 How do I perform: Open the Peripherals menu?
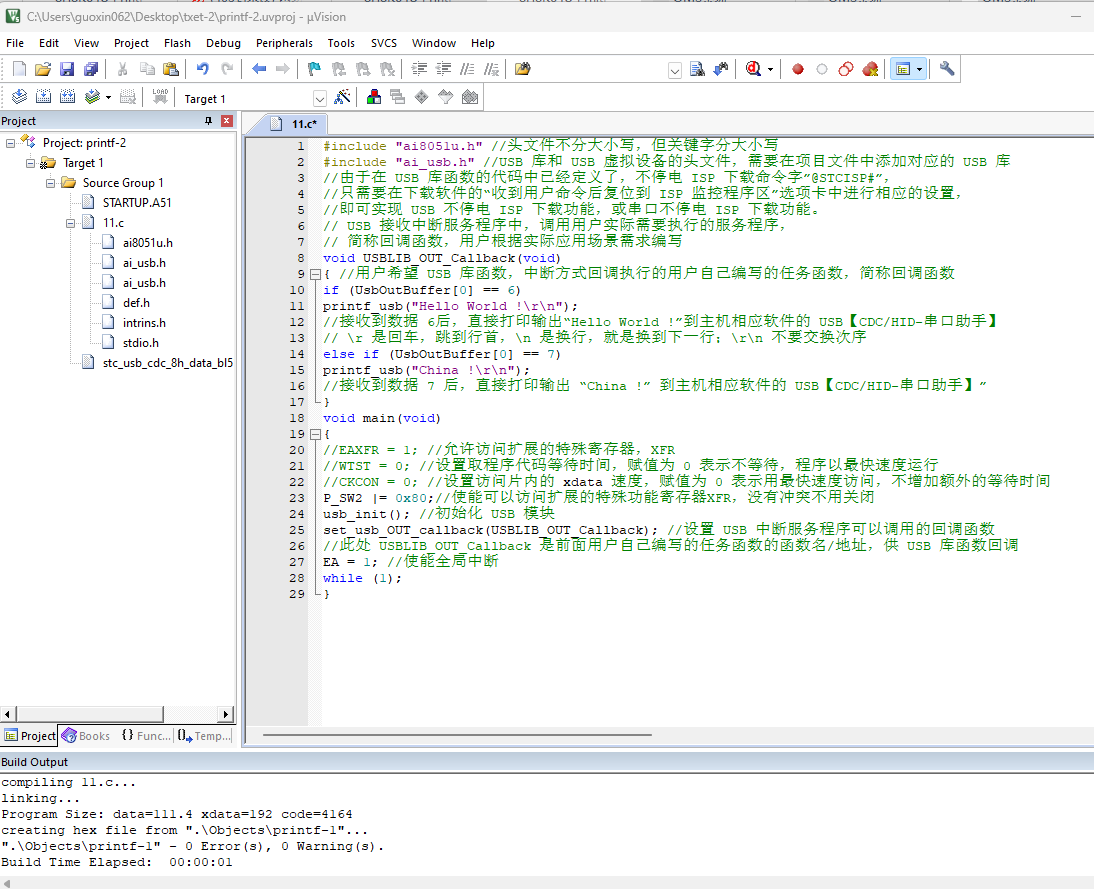coord(284,43)
